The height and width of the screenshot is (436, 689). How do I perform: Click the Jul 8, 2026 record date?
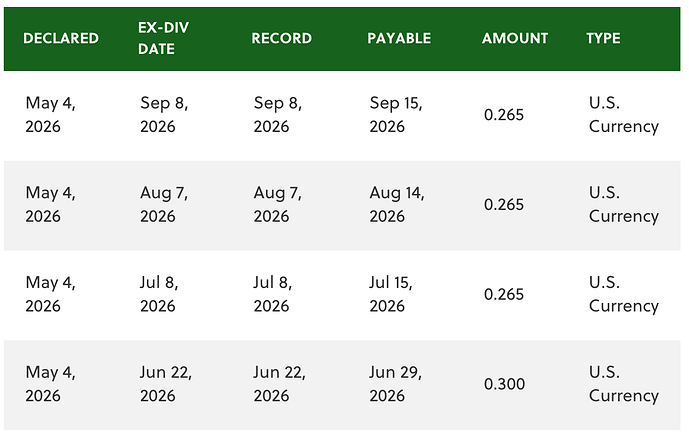272,294
